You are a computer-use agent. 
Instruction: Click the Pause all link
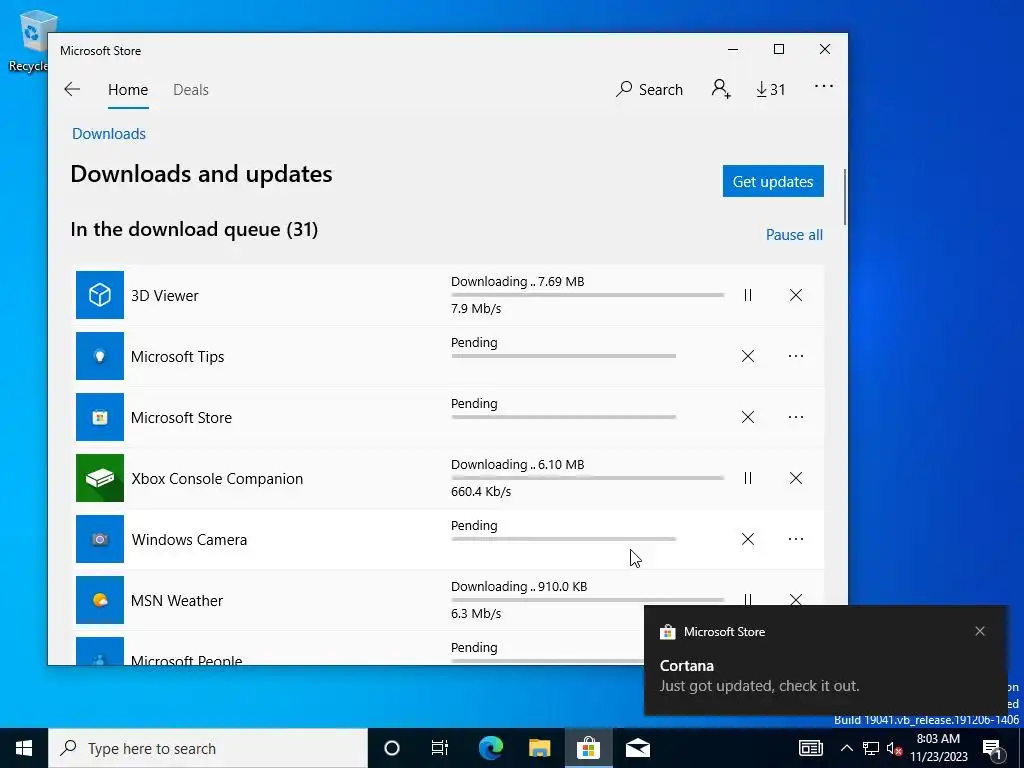794,234
